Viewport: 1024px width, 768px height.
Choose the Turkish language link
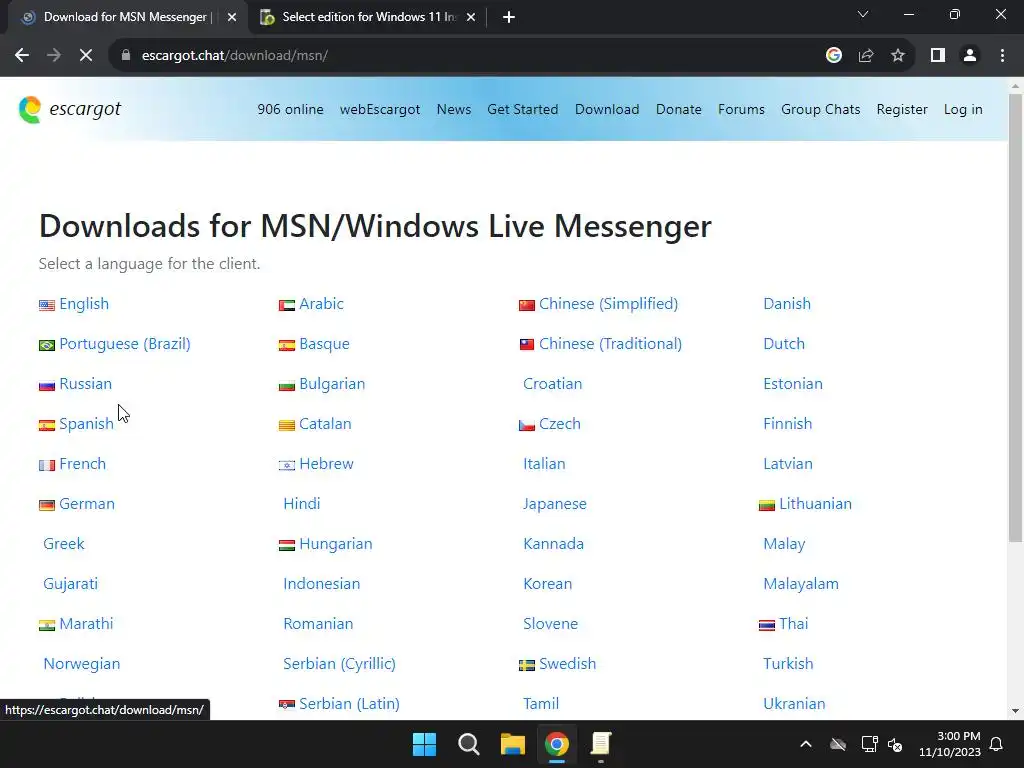pyautogui.click(x=788, y=664)
